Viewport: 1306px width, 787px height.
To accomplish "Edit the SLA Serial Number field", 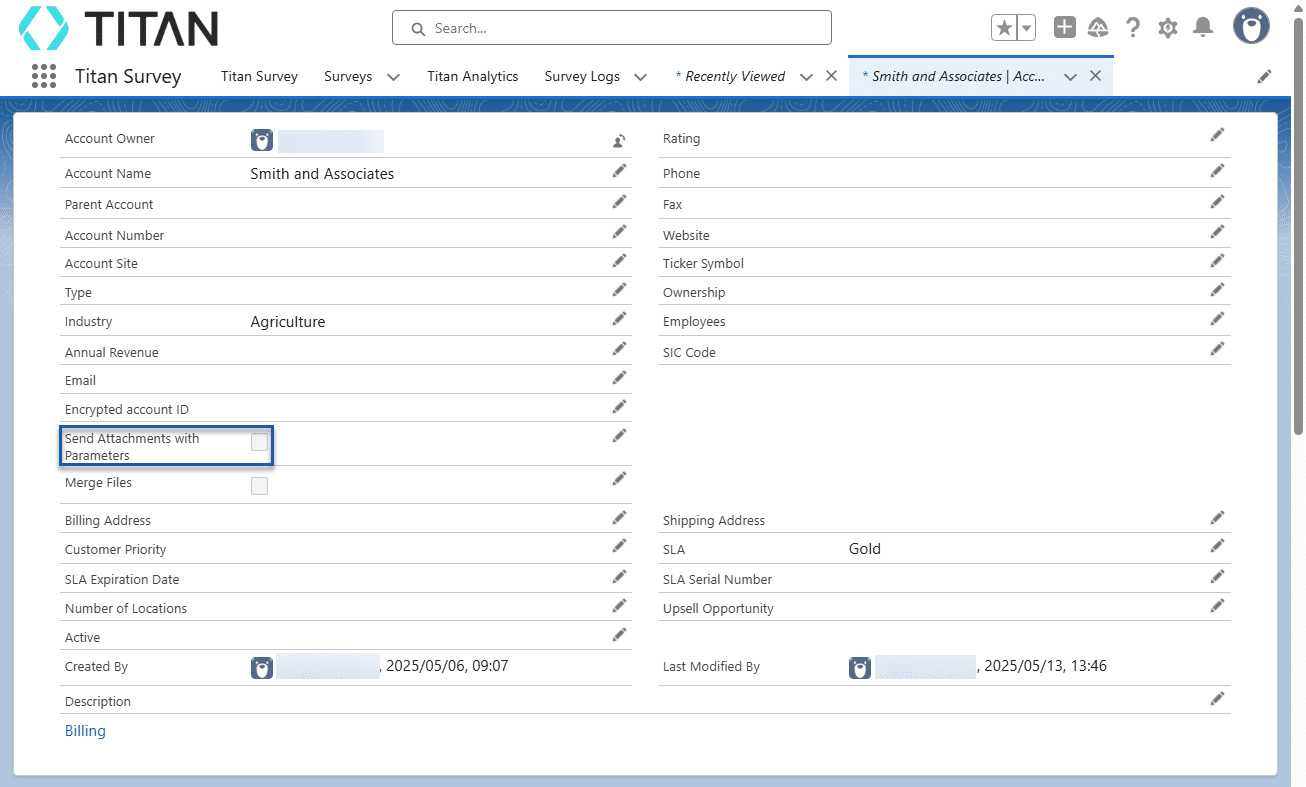I will tap(1217, 577).
